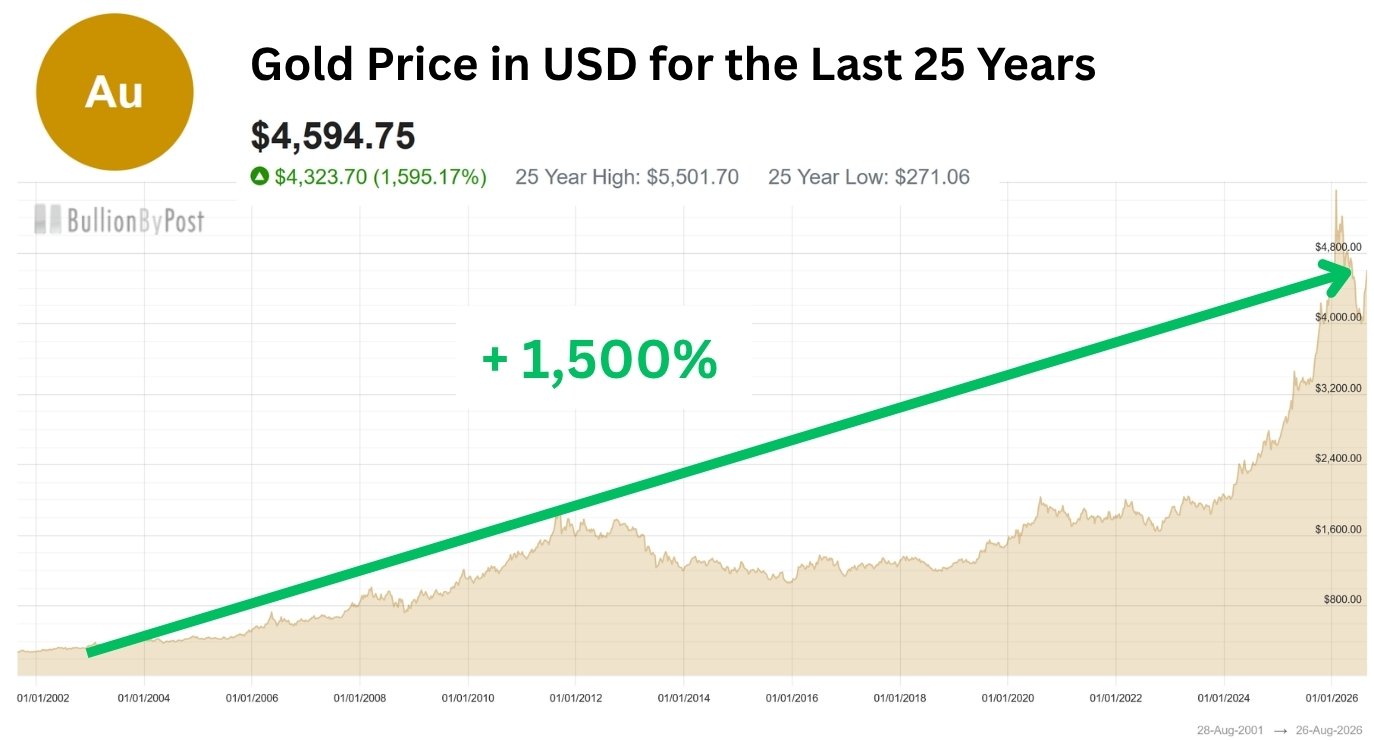
Task: Click the $2,400.00 y-axis label
Action: [1338, 458]
